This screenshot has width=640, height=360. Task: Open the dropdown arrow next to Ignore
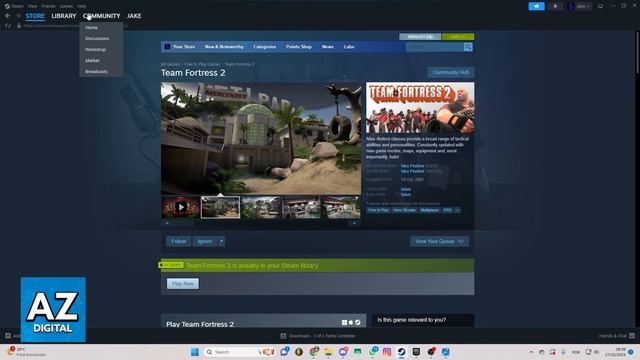tap(221, 241)
